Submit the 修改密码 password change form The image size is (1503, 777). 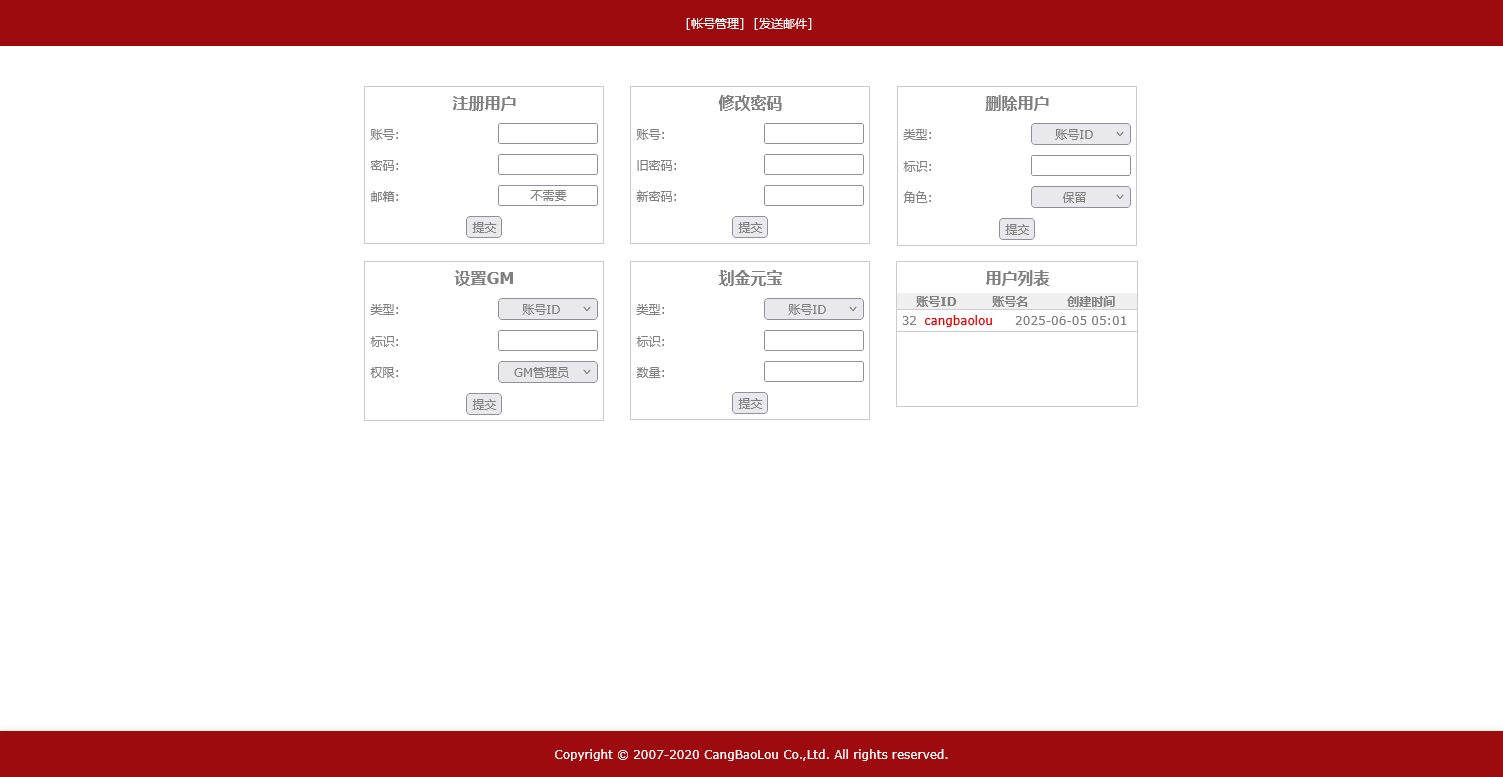[750, 227]
